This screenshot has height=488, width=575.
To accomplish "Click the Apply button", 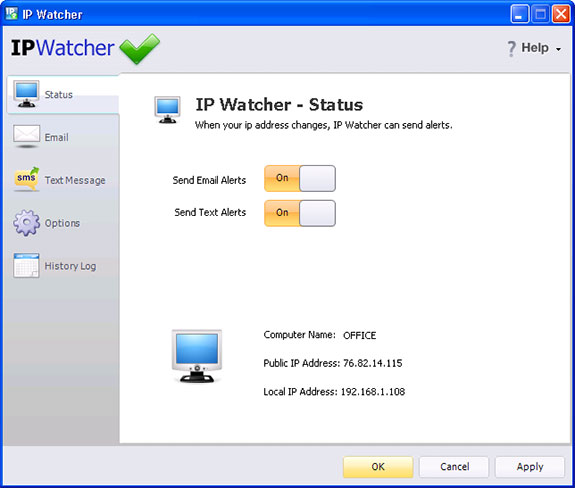I will pos(530,467).
